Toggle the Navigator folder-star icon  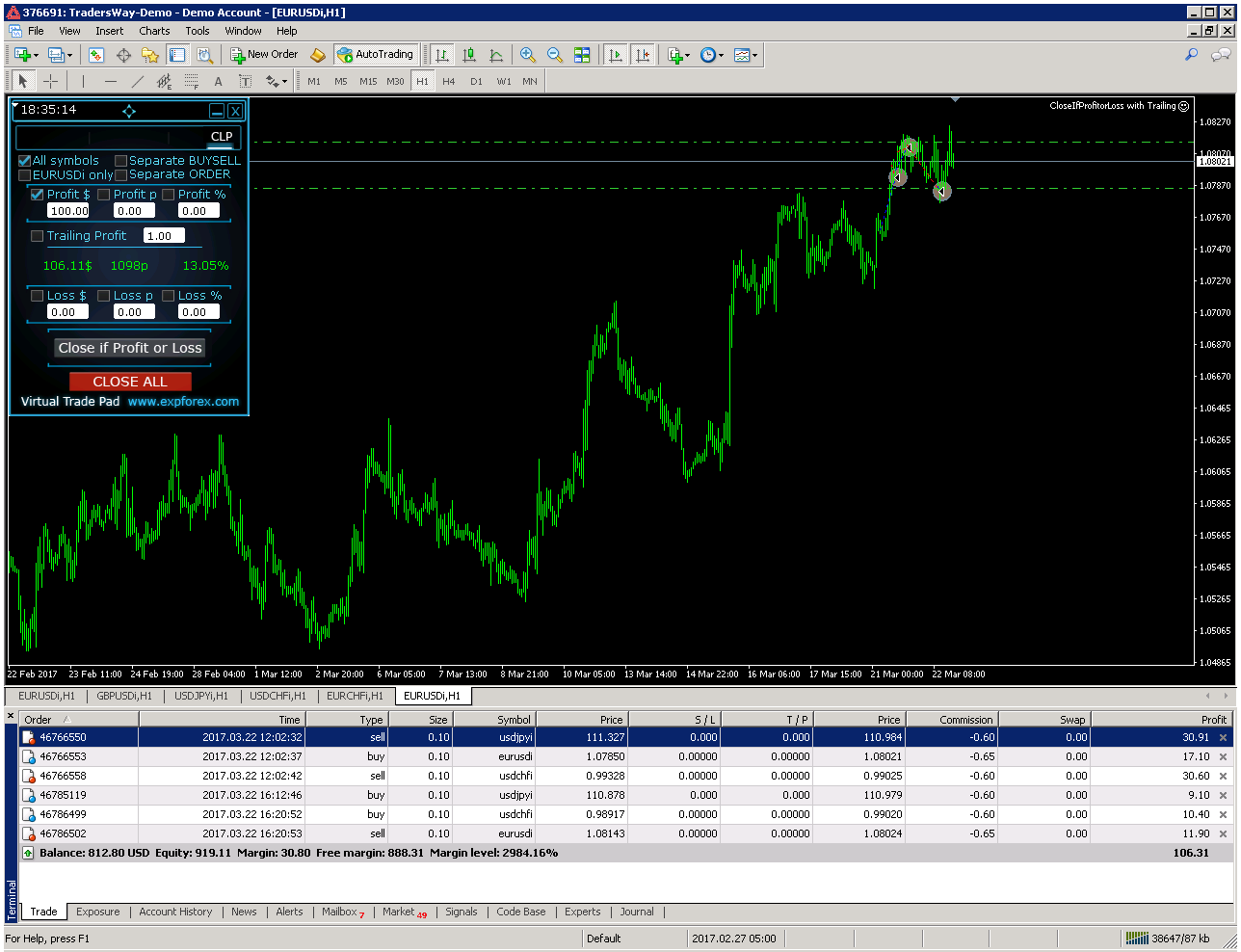[150, 55]
